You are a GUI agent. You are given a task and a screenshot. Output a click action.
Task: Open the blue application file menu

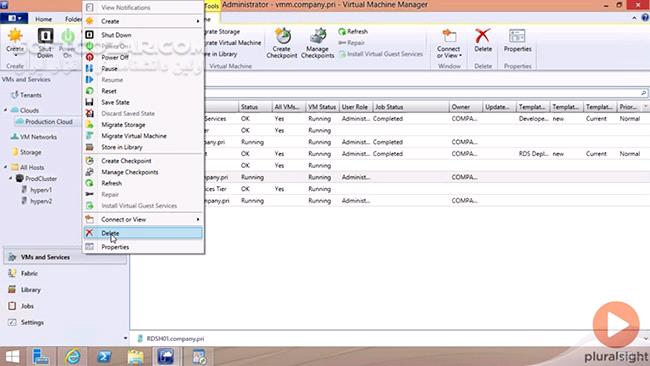click(14, 19)
